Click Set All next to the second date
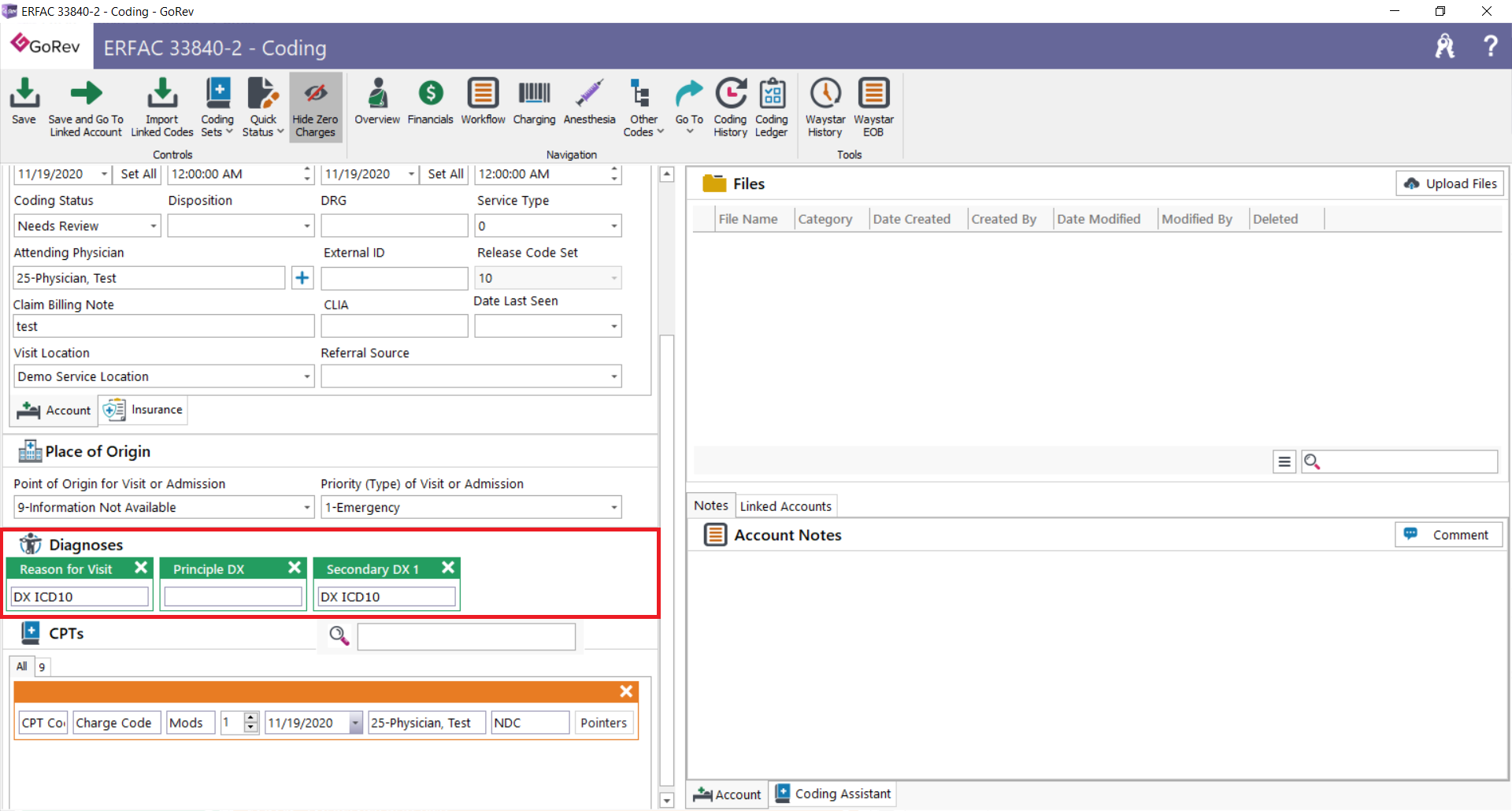The image size is (1512, 811). [x=446, y=174]
